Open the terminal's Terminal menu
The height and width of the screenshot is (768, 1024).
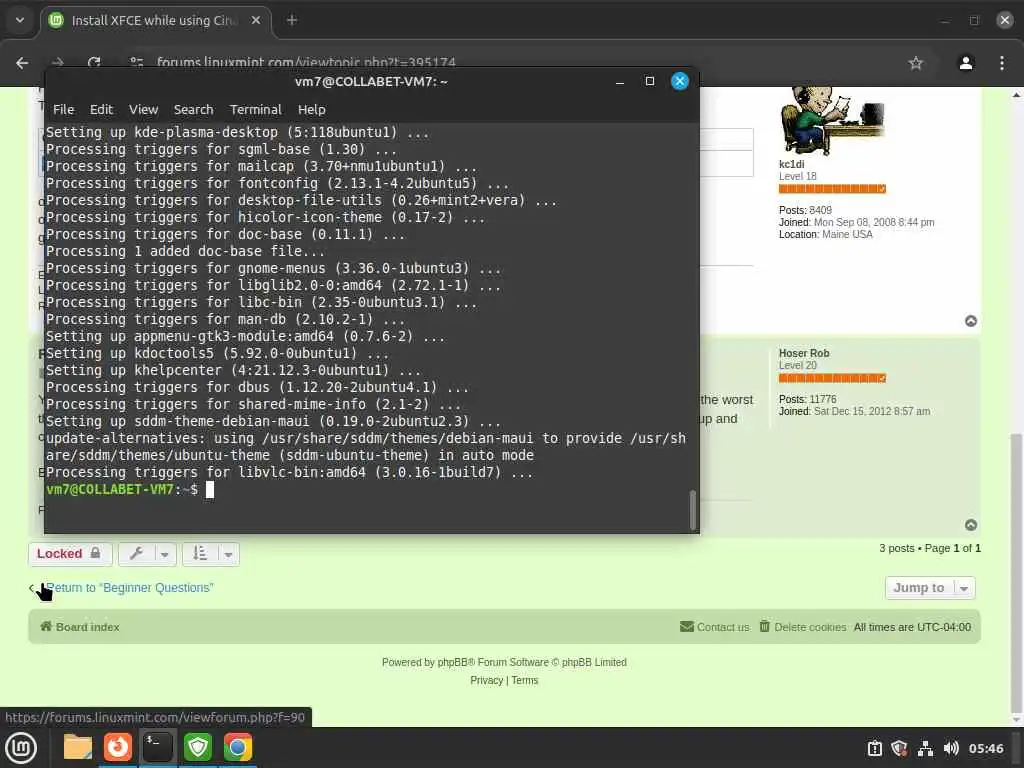tap(255, 110)
